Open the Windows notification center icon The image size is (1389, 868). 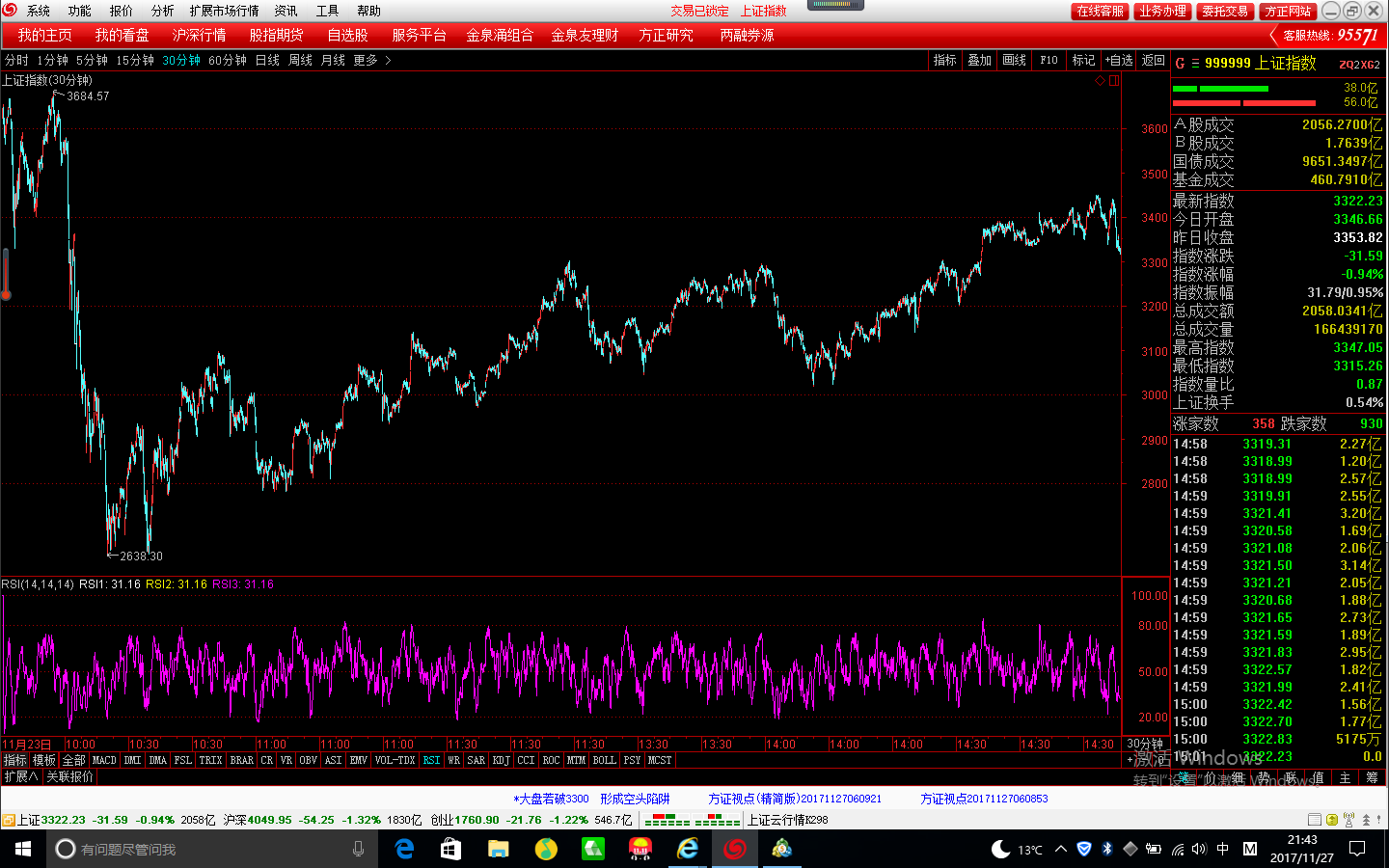[1357, 849]
